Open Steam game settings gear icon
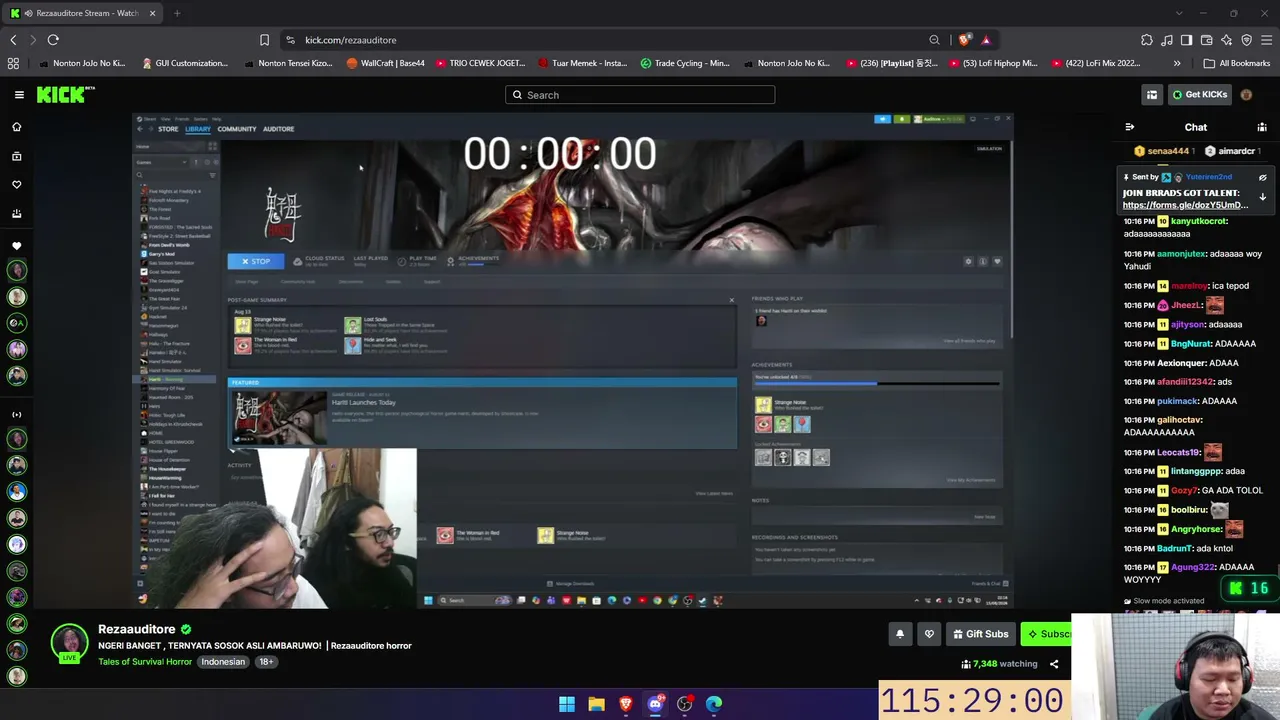Screen dimensions: 1280x720 click(968, 261)
